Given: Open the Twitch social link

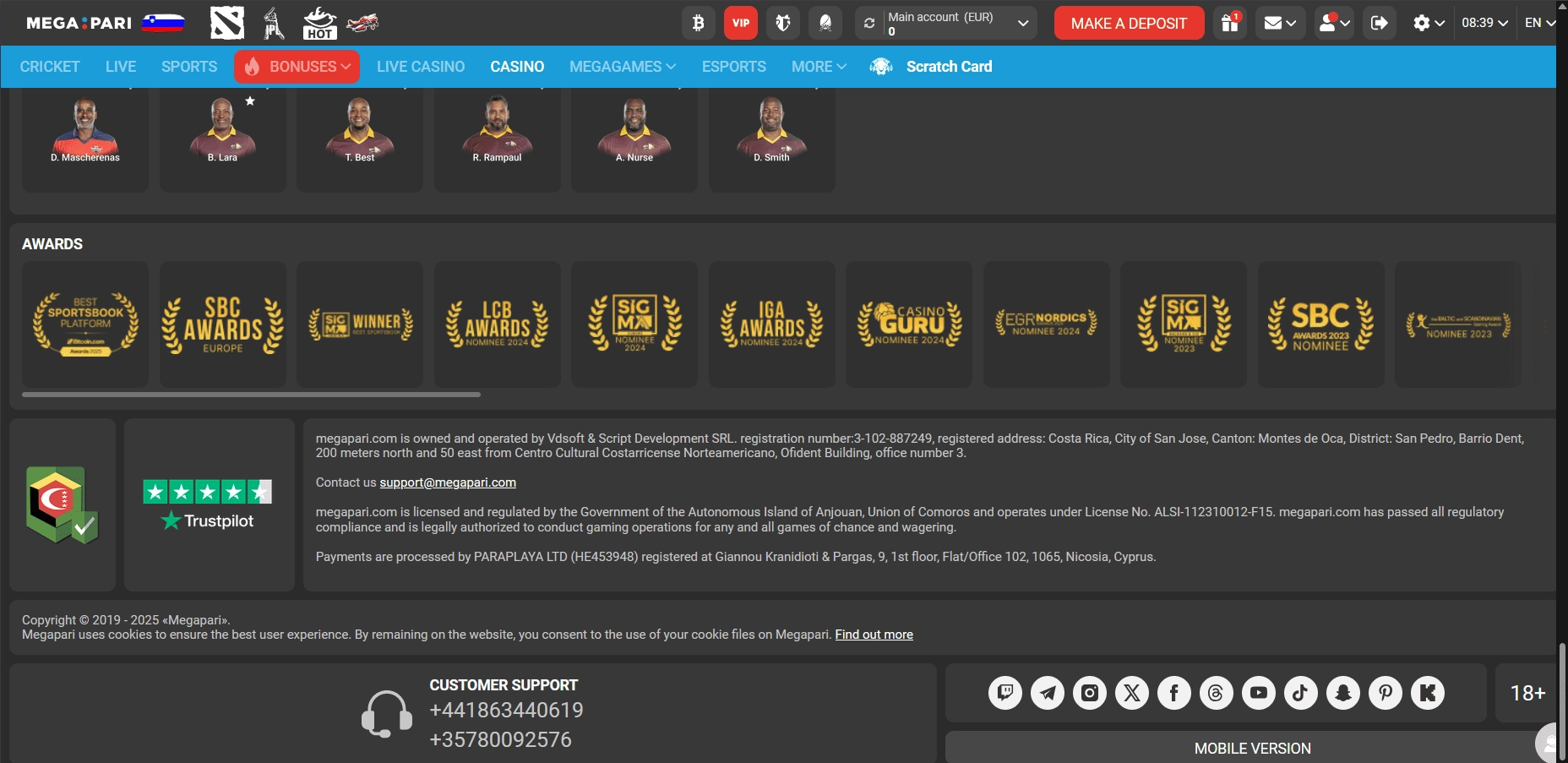Looking at the screenshot, I should click(1004, 693).
